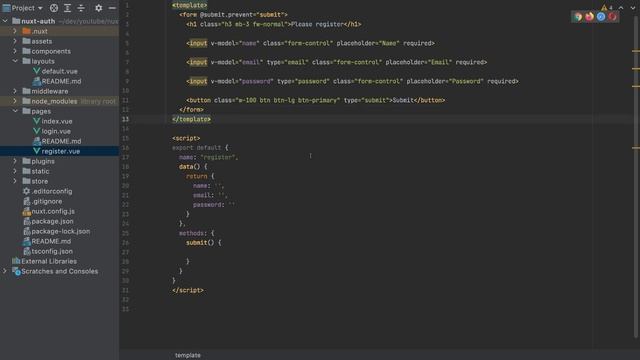Collapse the nuxt-auth root folder
Screen dimensions: 640x360
[5, 21]
